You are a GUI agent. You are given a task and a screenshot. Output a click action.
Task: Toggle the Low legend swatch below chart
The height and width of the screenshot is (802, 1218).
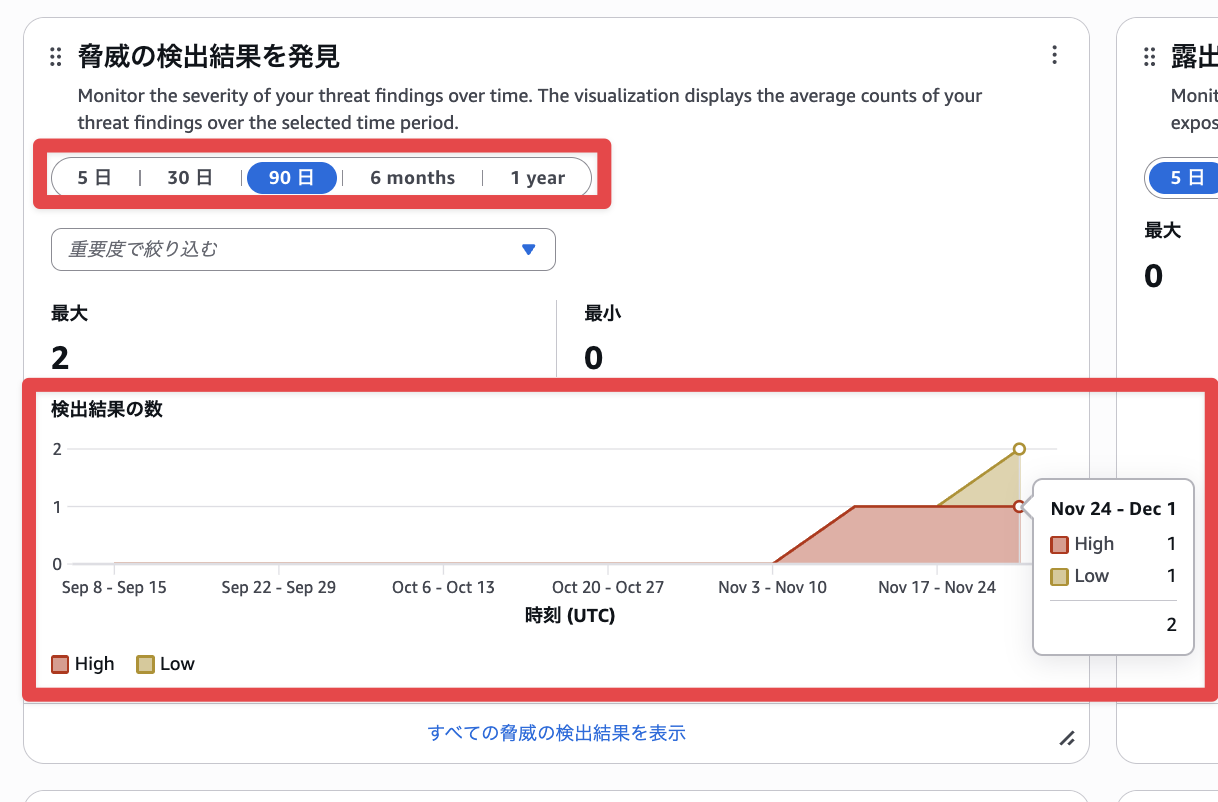click(x=146, y=664)
